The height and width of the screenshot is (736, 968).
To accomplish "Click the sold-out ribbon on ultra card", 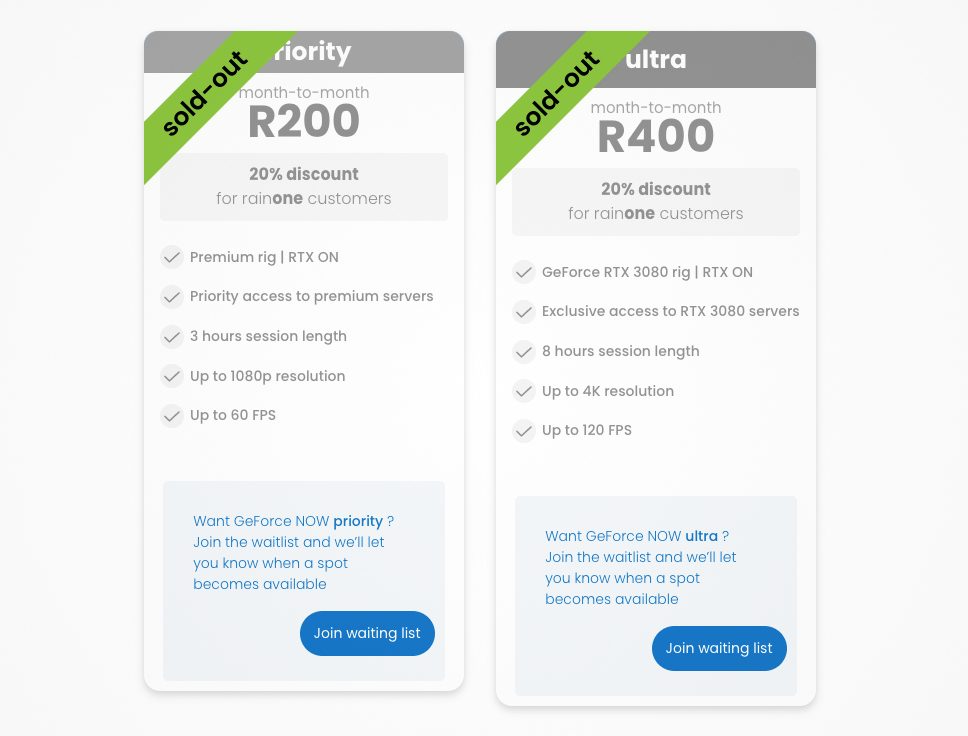I will coord(557,93).
